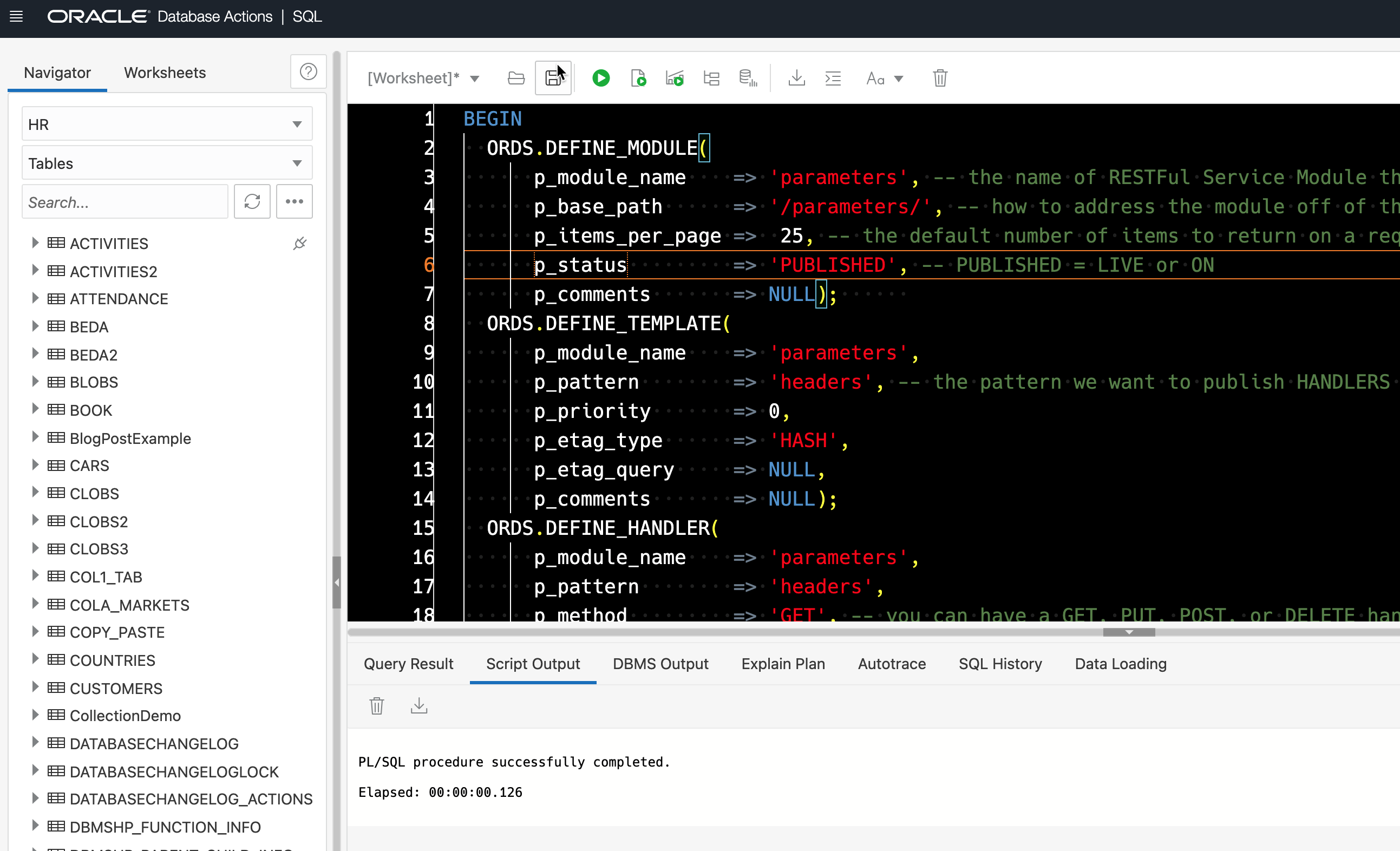Expand the ATTENDANCE table node
The image size is (1400, 851).
pos(35,298)
